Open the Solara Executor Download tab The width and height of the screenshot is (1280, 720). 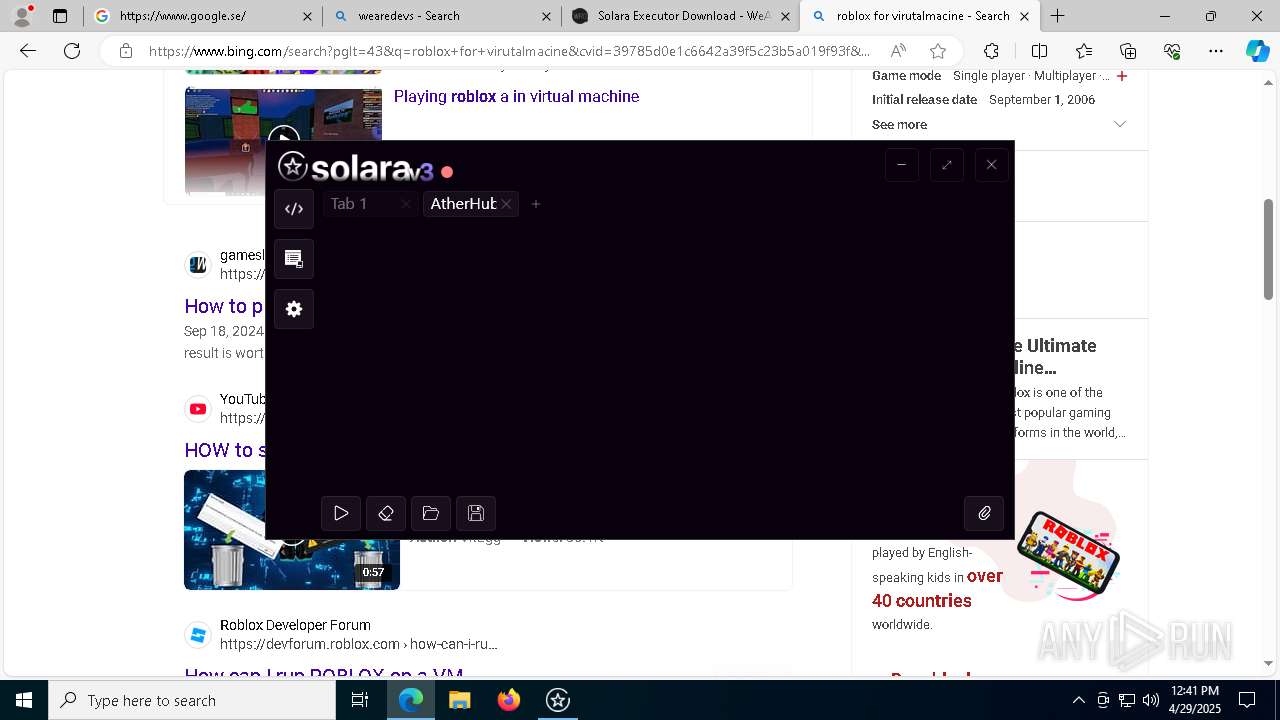click(680, 16)
